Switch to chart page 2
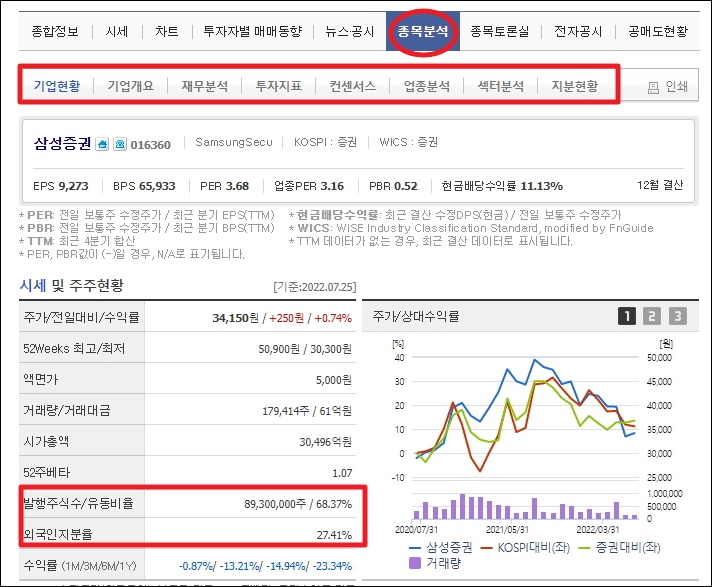Viewport: 712px width, 587px height. pyautogui.click(x=652, y=316)
